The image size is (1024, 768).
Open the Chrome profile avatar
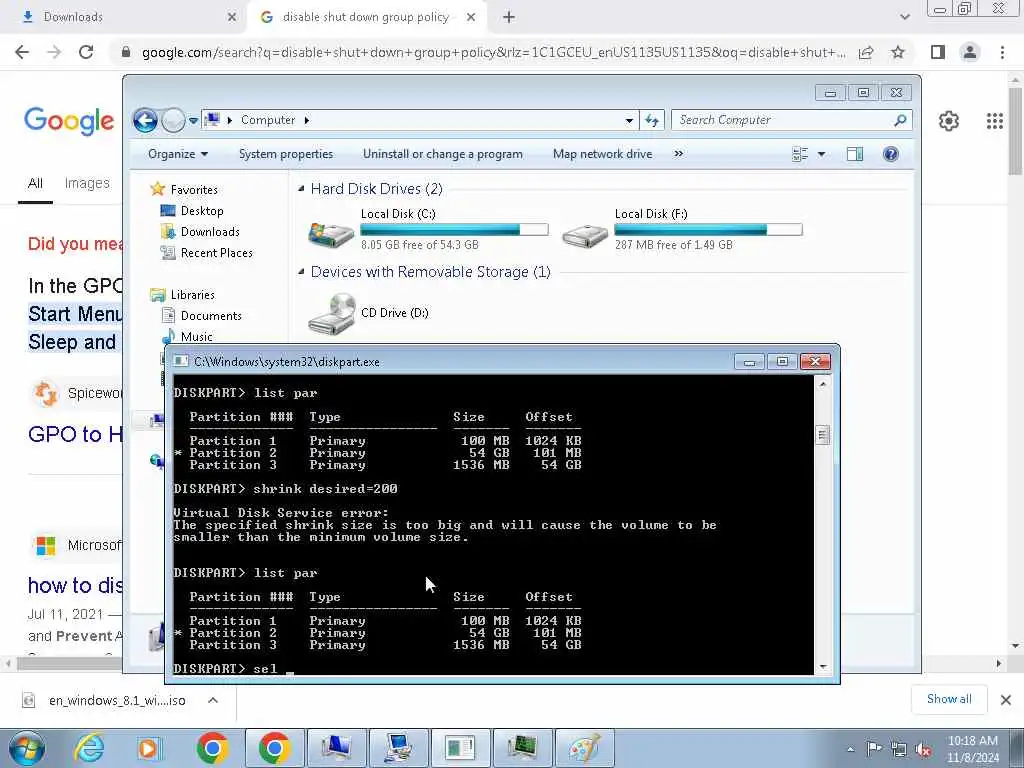tap(970, 52)
